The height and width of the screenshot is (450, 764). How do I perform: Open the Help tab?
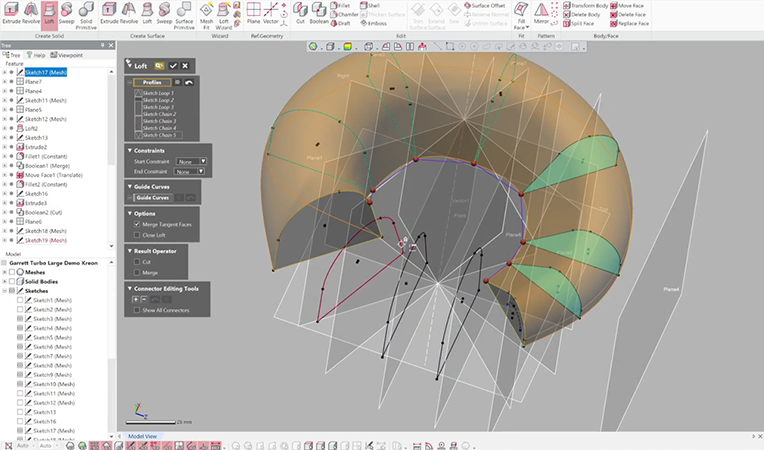point(36,55)
